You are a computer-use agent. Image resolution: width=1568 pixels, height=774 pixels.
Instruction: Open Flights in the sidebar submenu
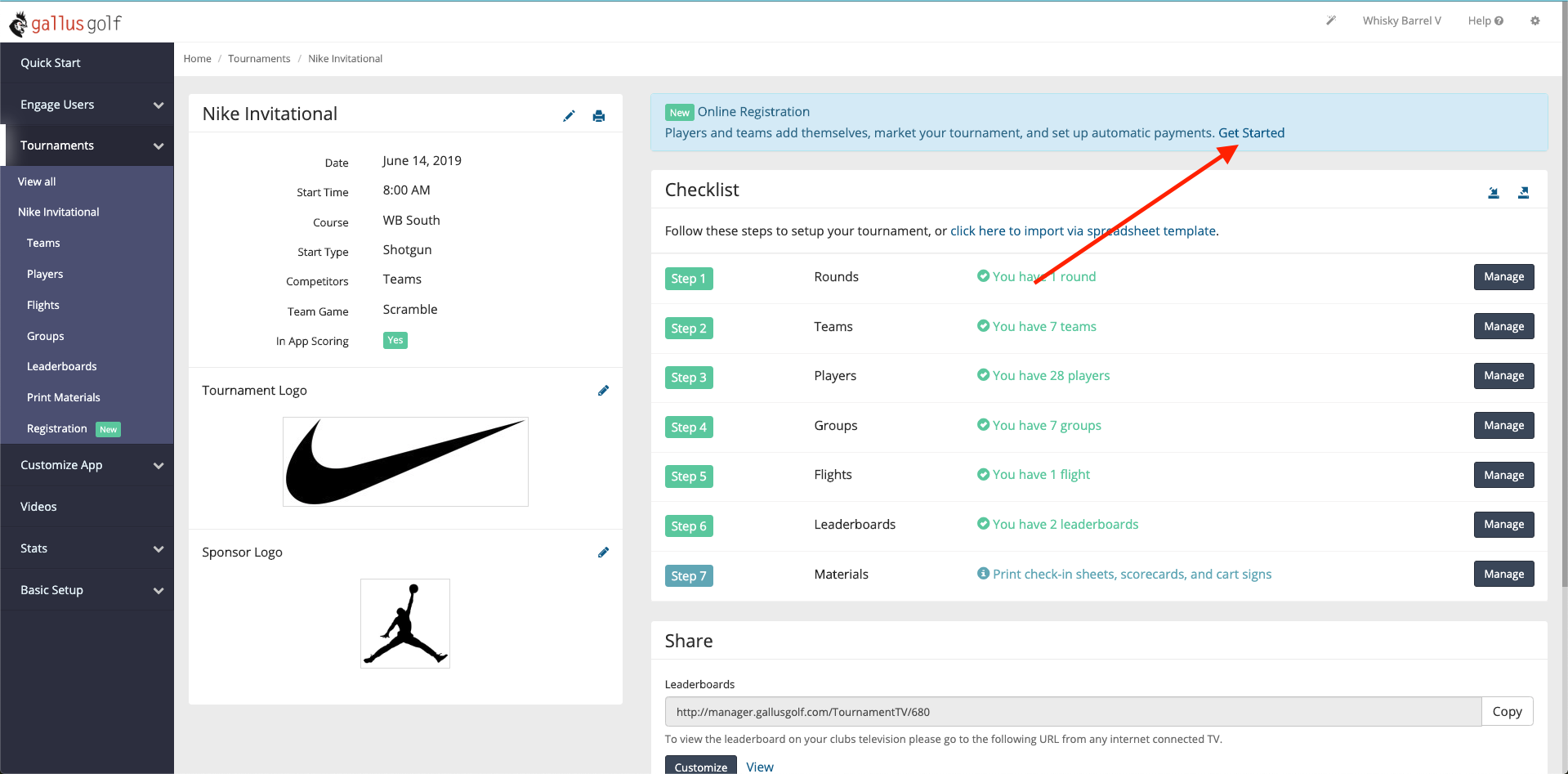(43, 305)
